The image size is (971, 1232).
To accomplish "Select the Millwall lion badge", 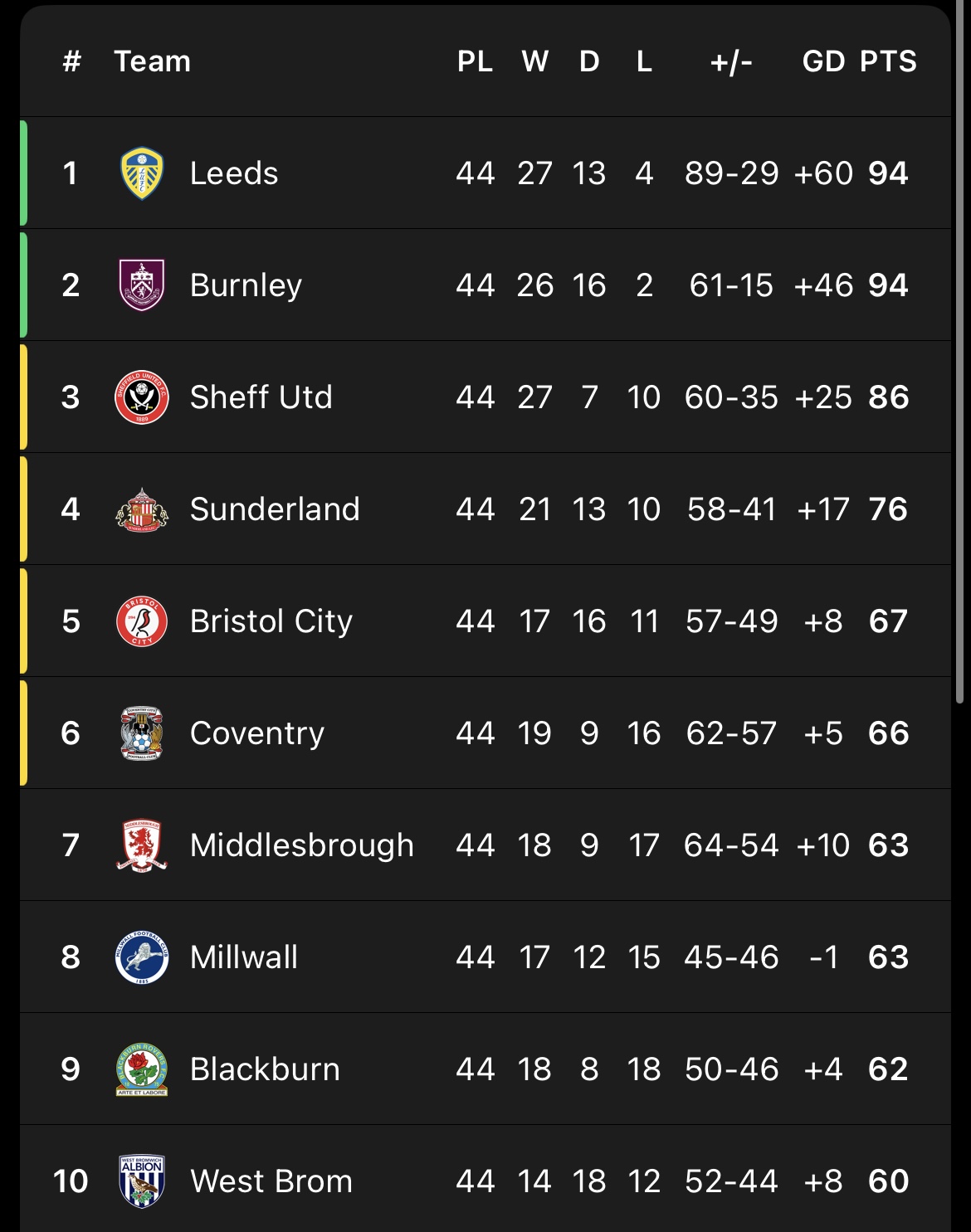I will [x=142, y=957].
